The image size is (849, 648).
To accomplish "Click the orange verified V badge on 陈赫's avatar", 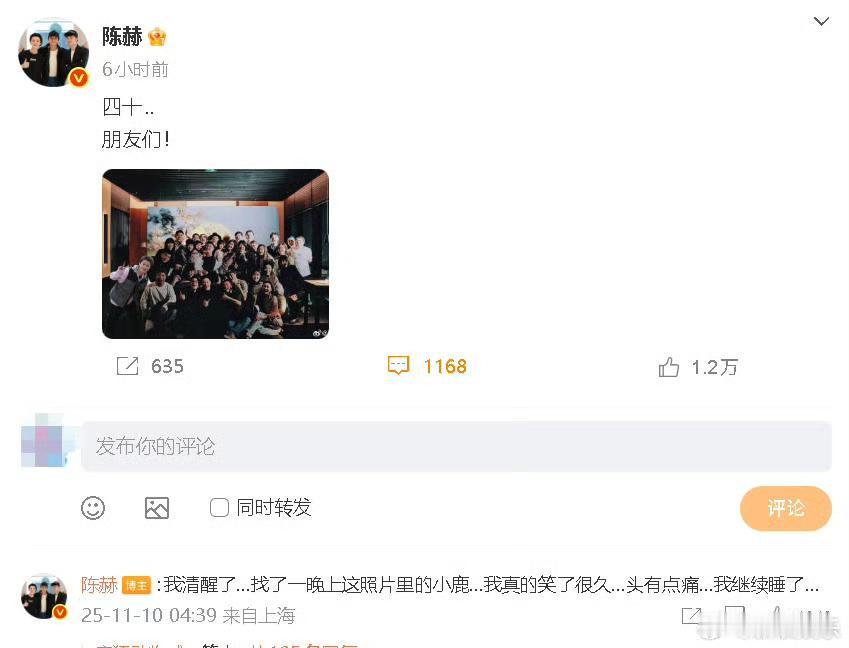I will click(x=79, y=78).
